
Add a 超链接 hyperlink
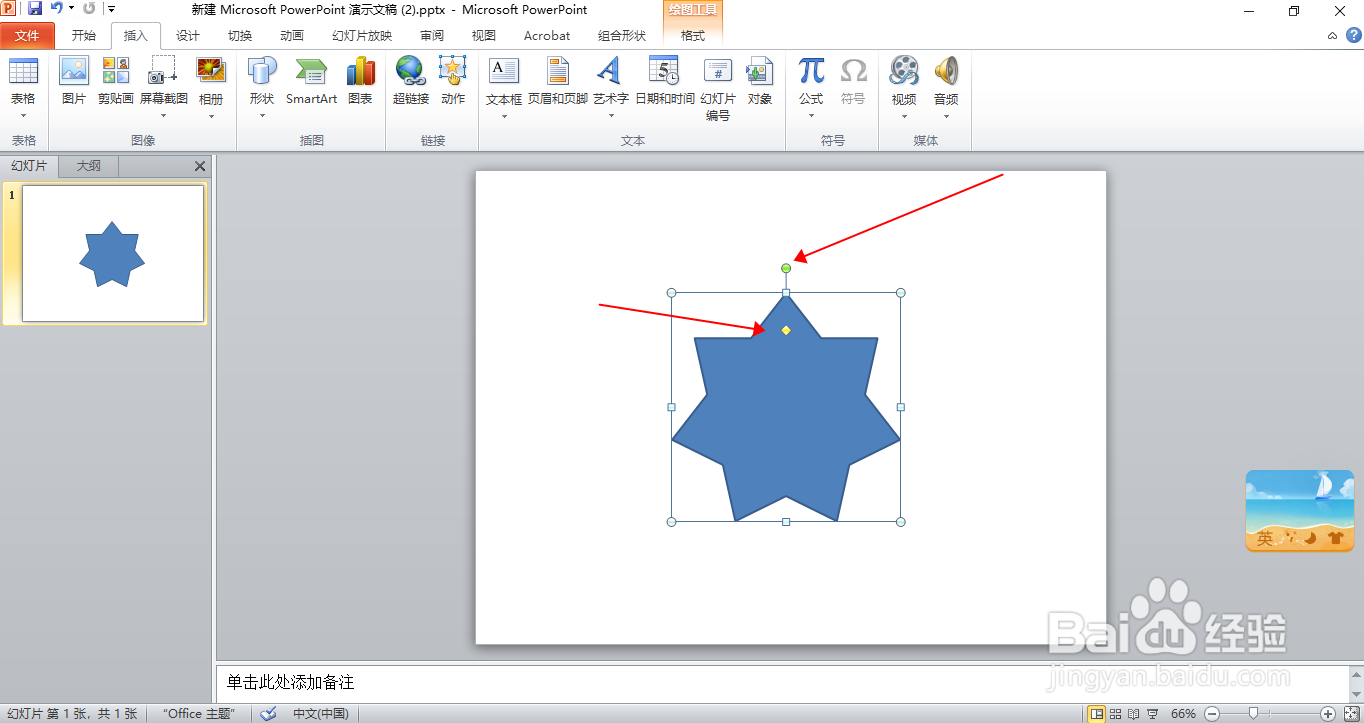point(410,72)
